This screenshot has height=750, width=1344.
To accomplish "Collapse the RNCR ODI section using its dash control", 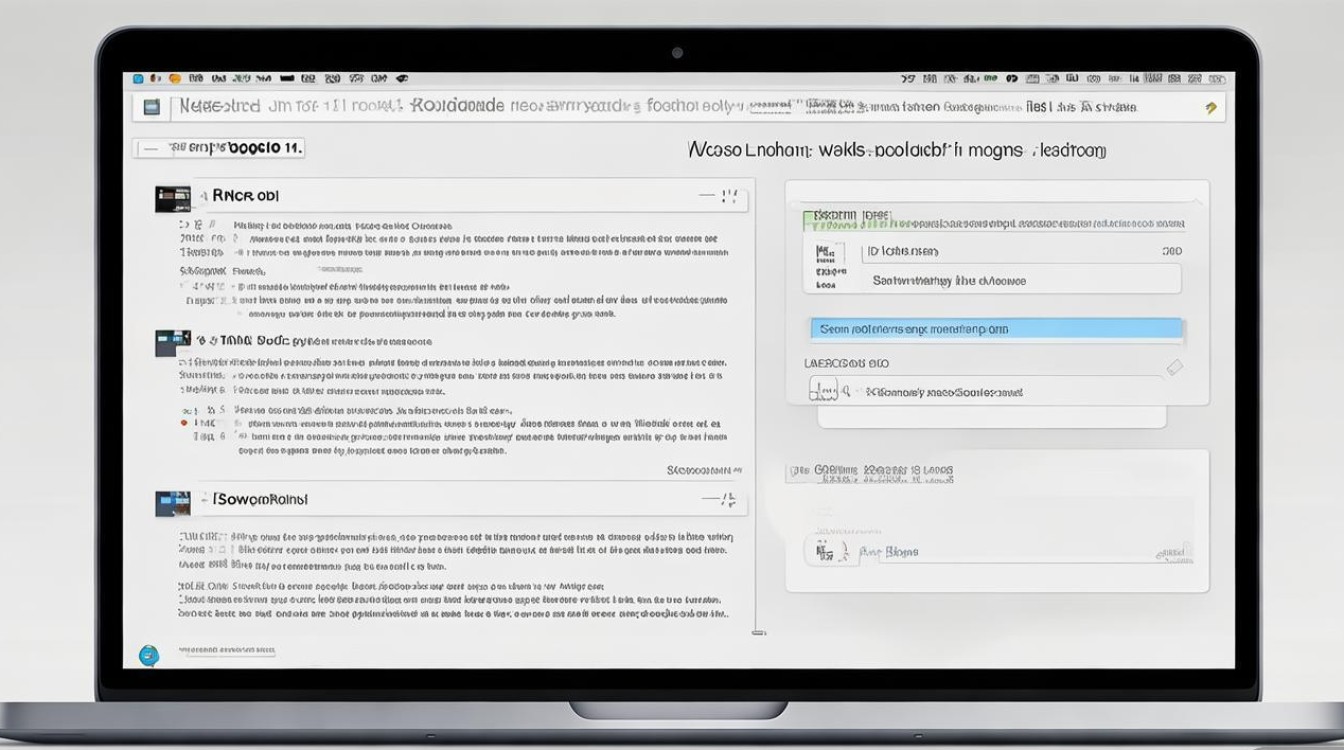I will (x=707, y=196).
